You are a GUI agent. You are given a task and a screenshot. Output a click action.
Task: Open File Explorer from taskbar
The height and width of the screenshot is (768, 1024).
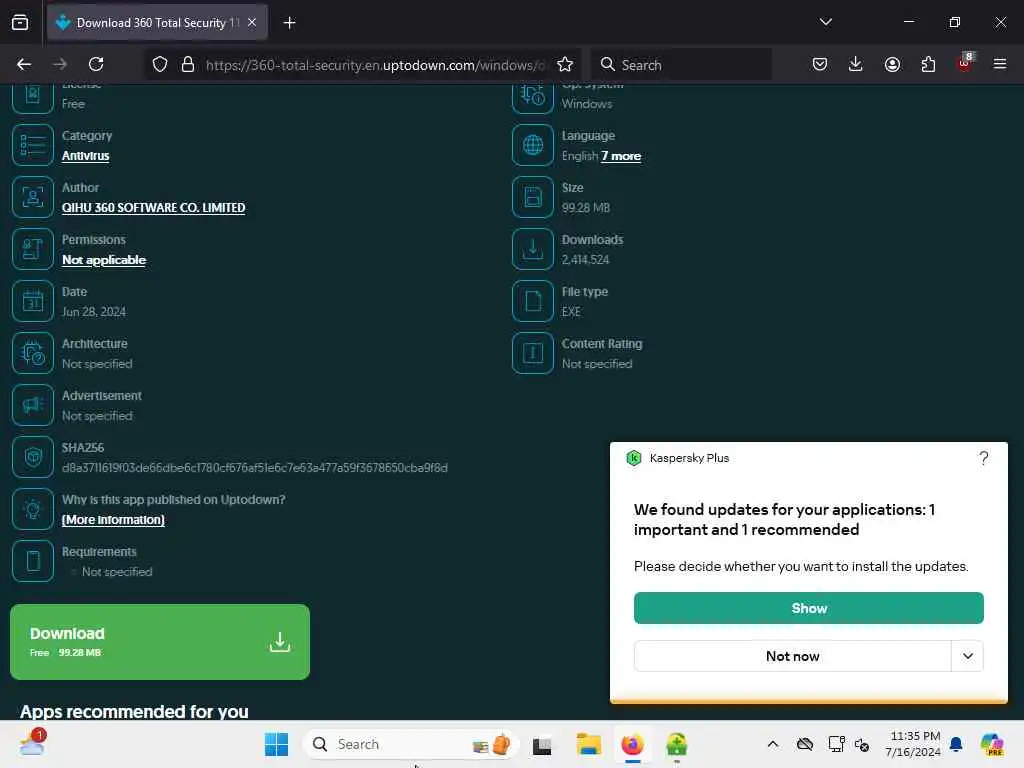click(x=588, y=744)
